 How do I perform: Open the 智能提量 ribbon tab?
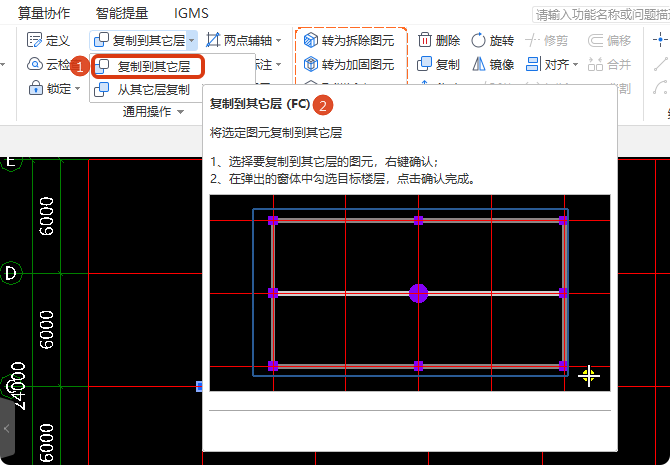click(121, 13)
